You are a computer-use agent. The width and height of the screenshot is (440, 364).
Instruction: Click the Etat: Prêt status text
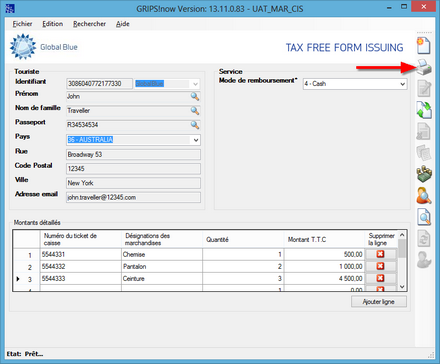[x=25, y=354]
